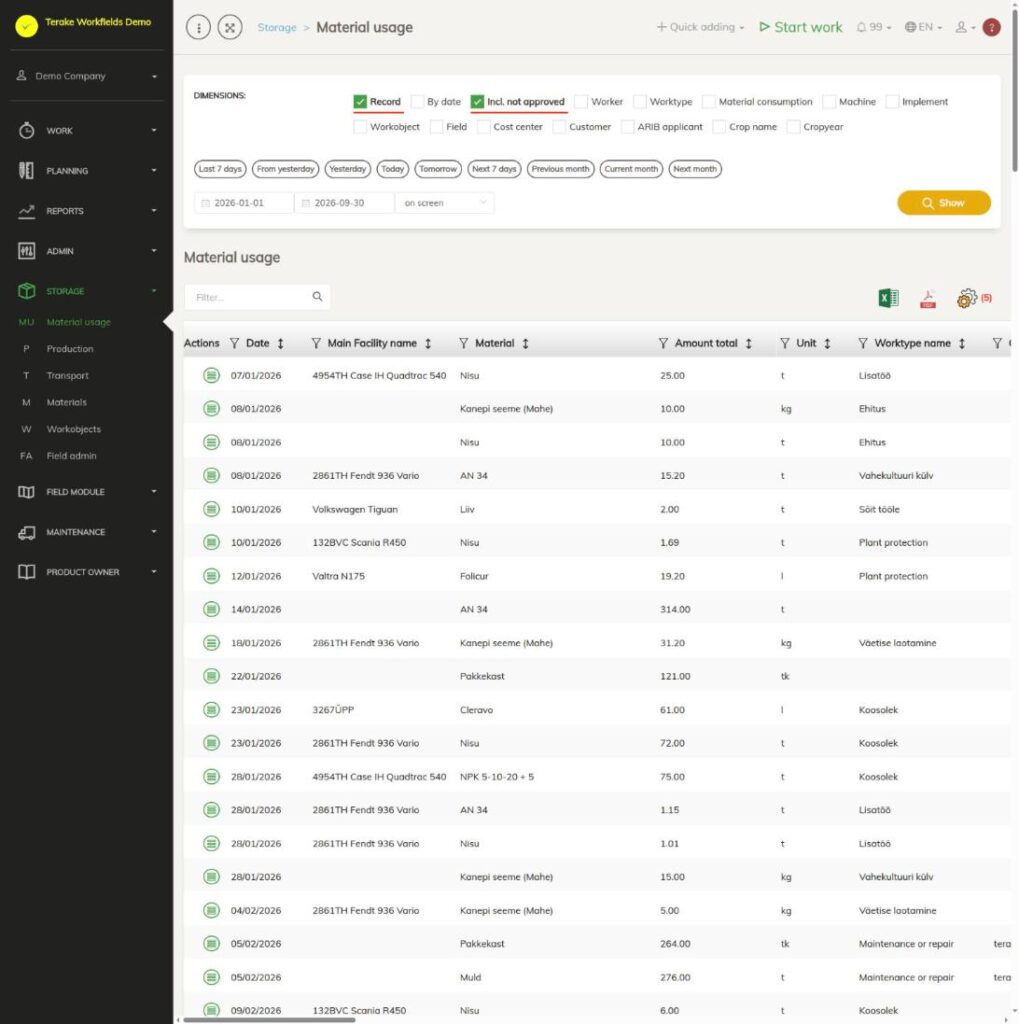
Task: Select the Last 7 days range
Action: pyautogui.click(x=220, y=169)
